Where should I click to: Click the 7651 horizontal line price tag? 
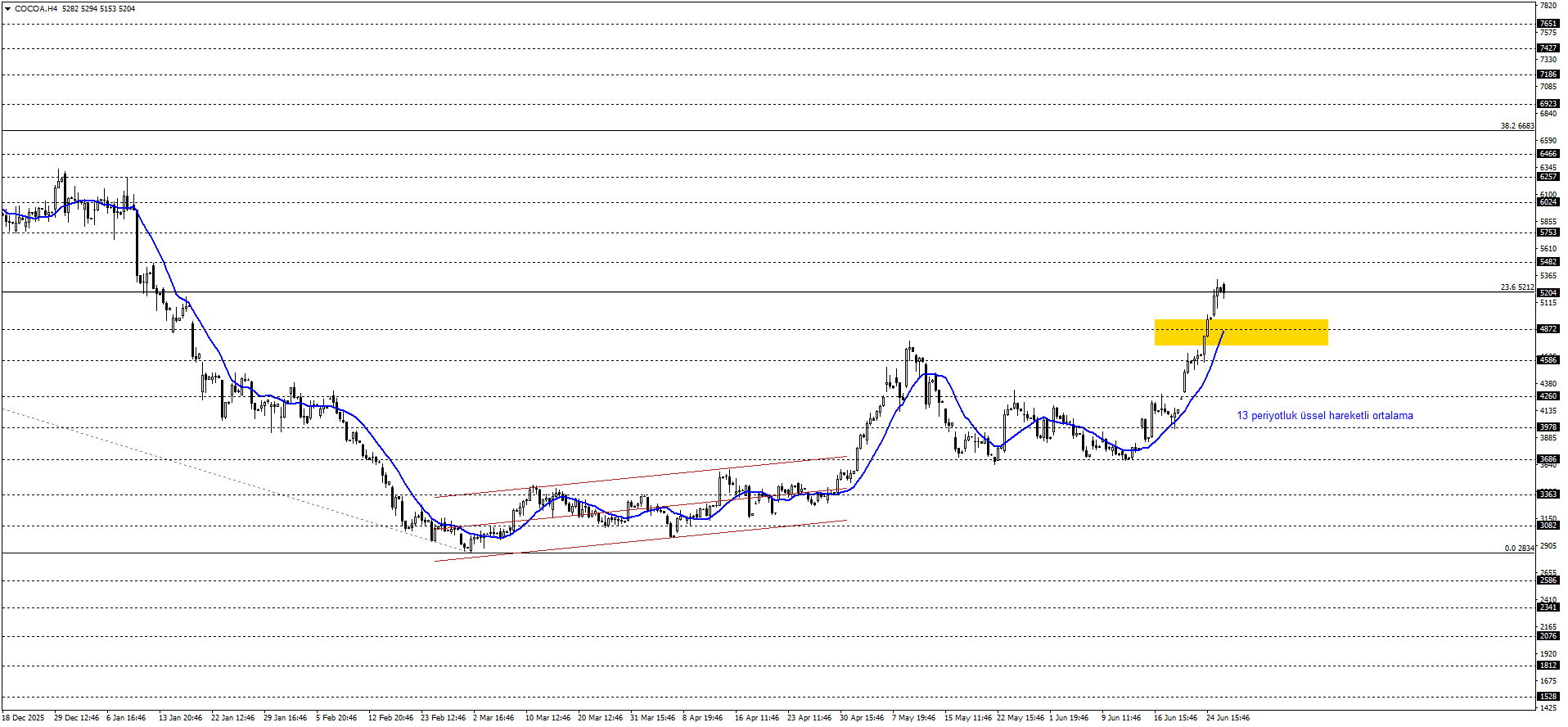coord(1548,24)
